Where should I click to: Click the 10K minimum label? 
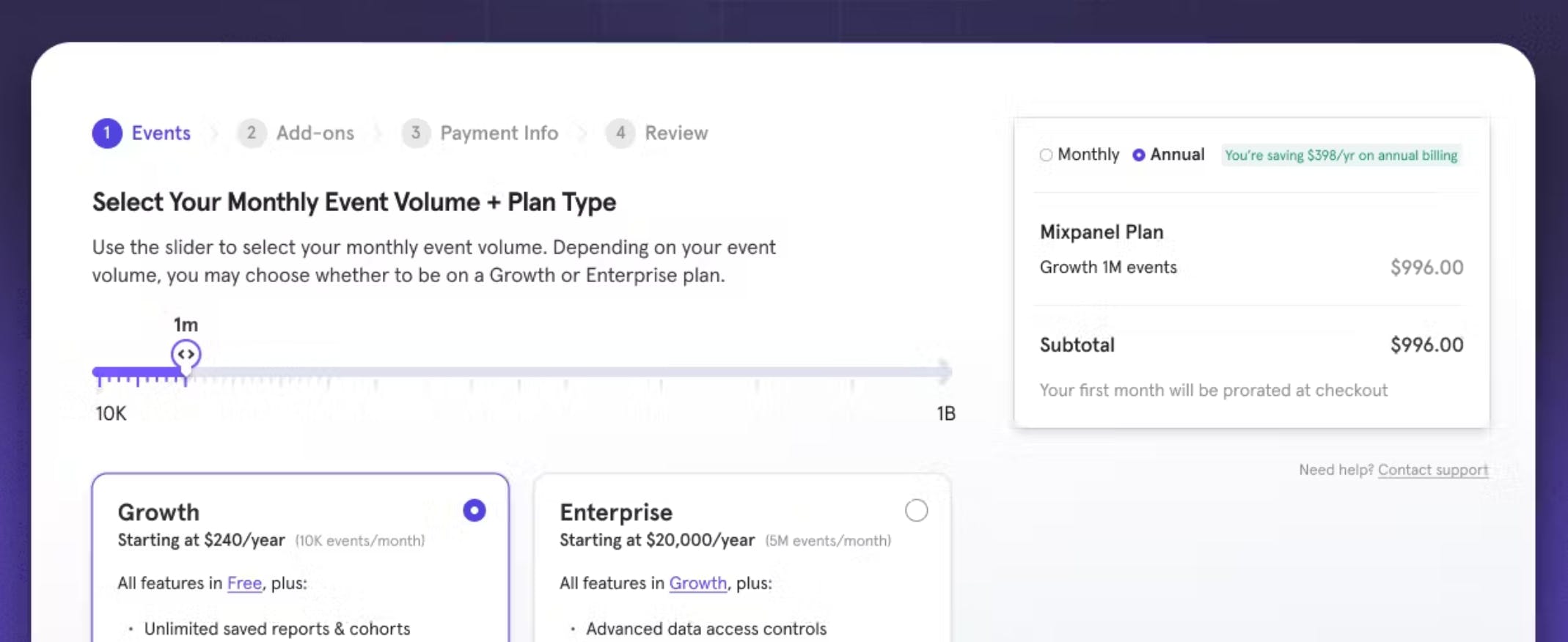(111, 413)
